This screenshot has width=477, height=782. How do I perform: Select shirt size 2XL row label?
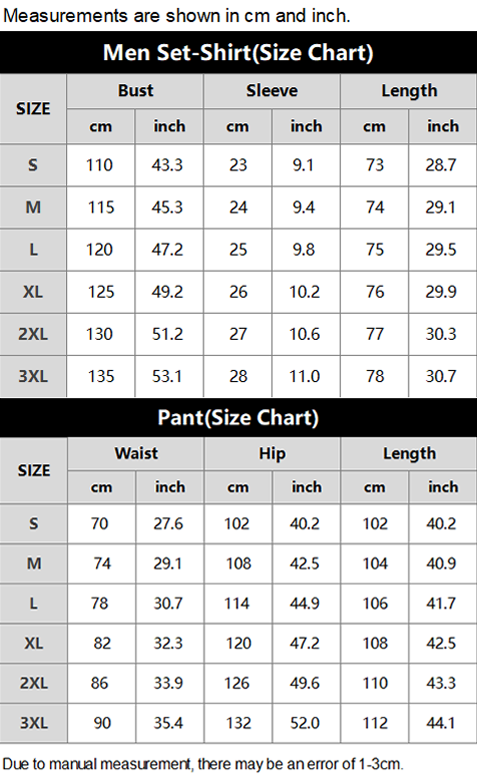[33, 334]
